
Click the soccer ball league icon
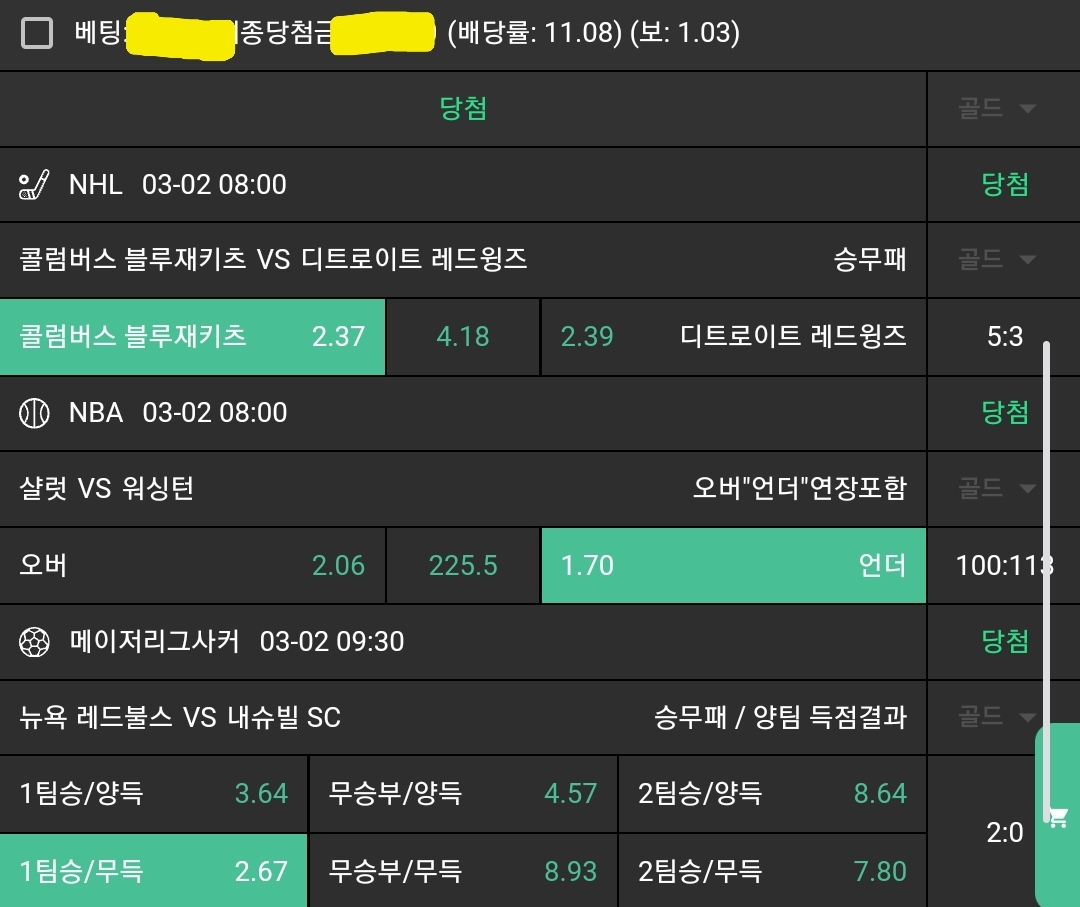[35, 641]
